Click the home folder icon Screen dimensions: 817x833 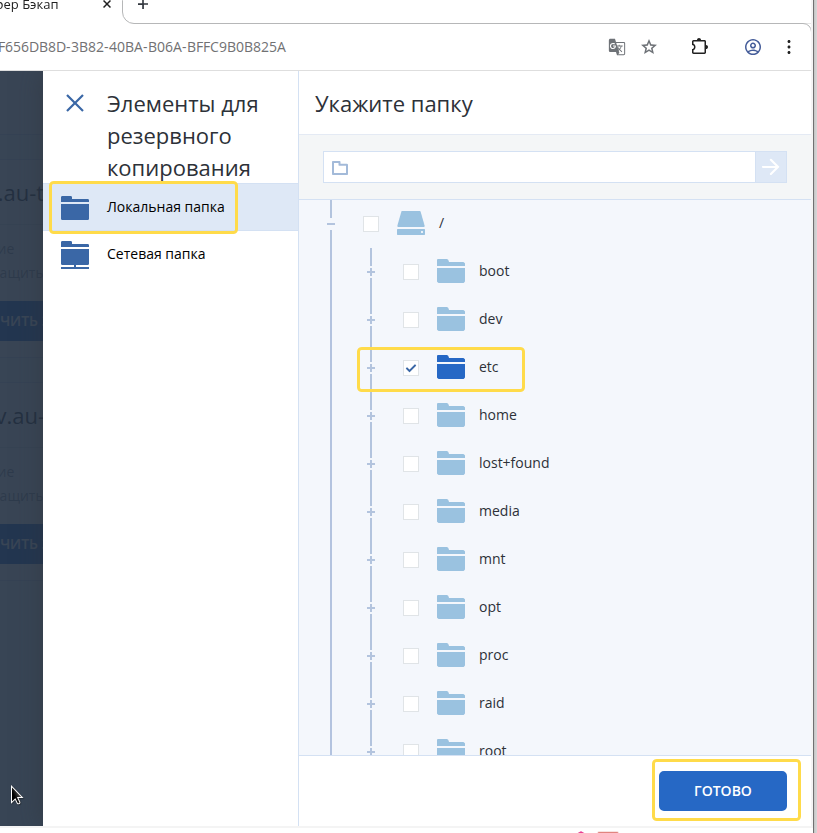coord(450,415)
